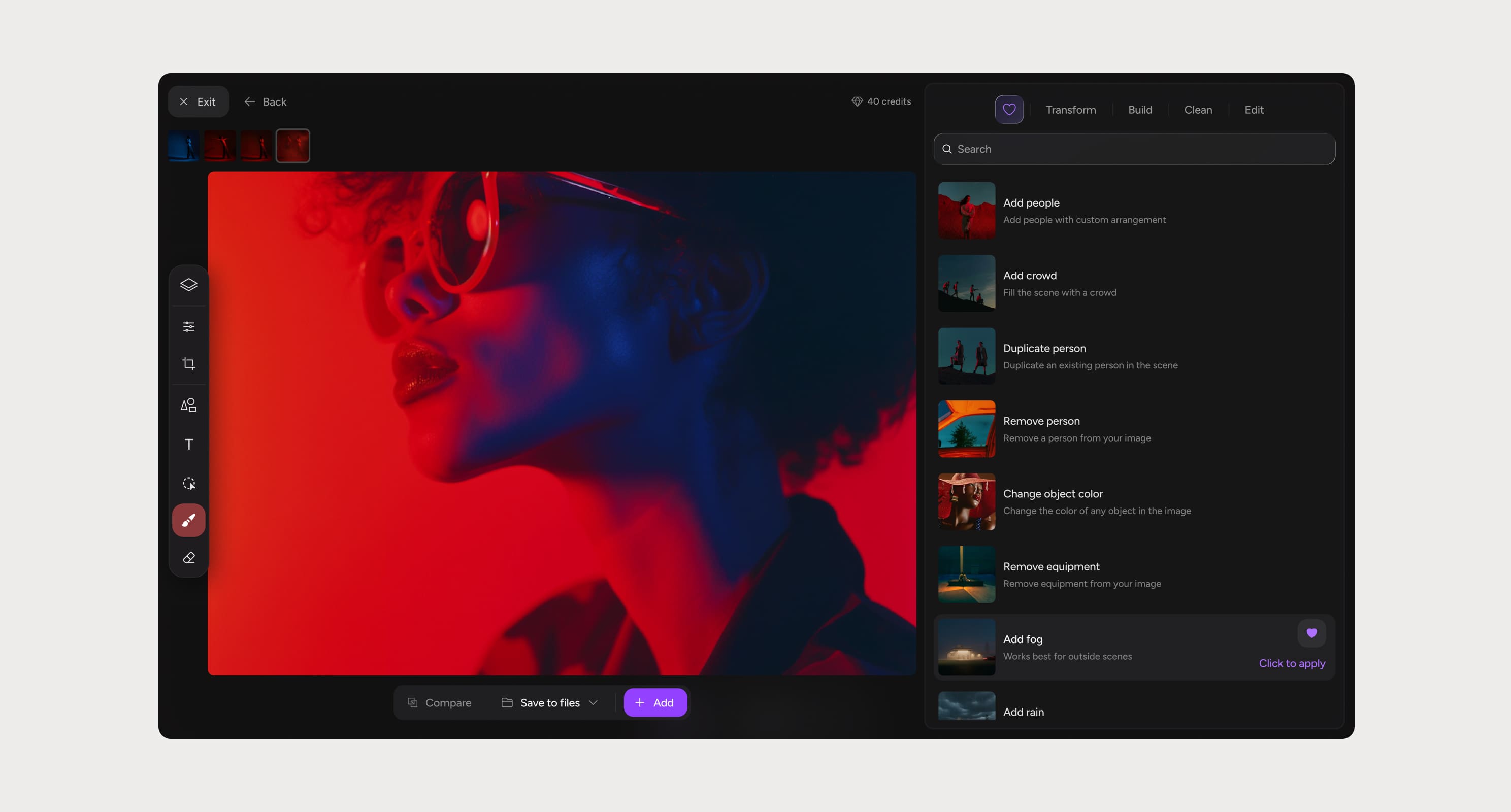This screenshot has width=1511, height=812.
Task: Choose the selection lasso tool
Action: pyautogui.click(x=188, y=484)
